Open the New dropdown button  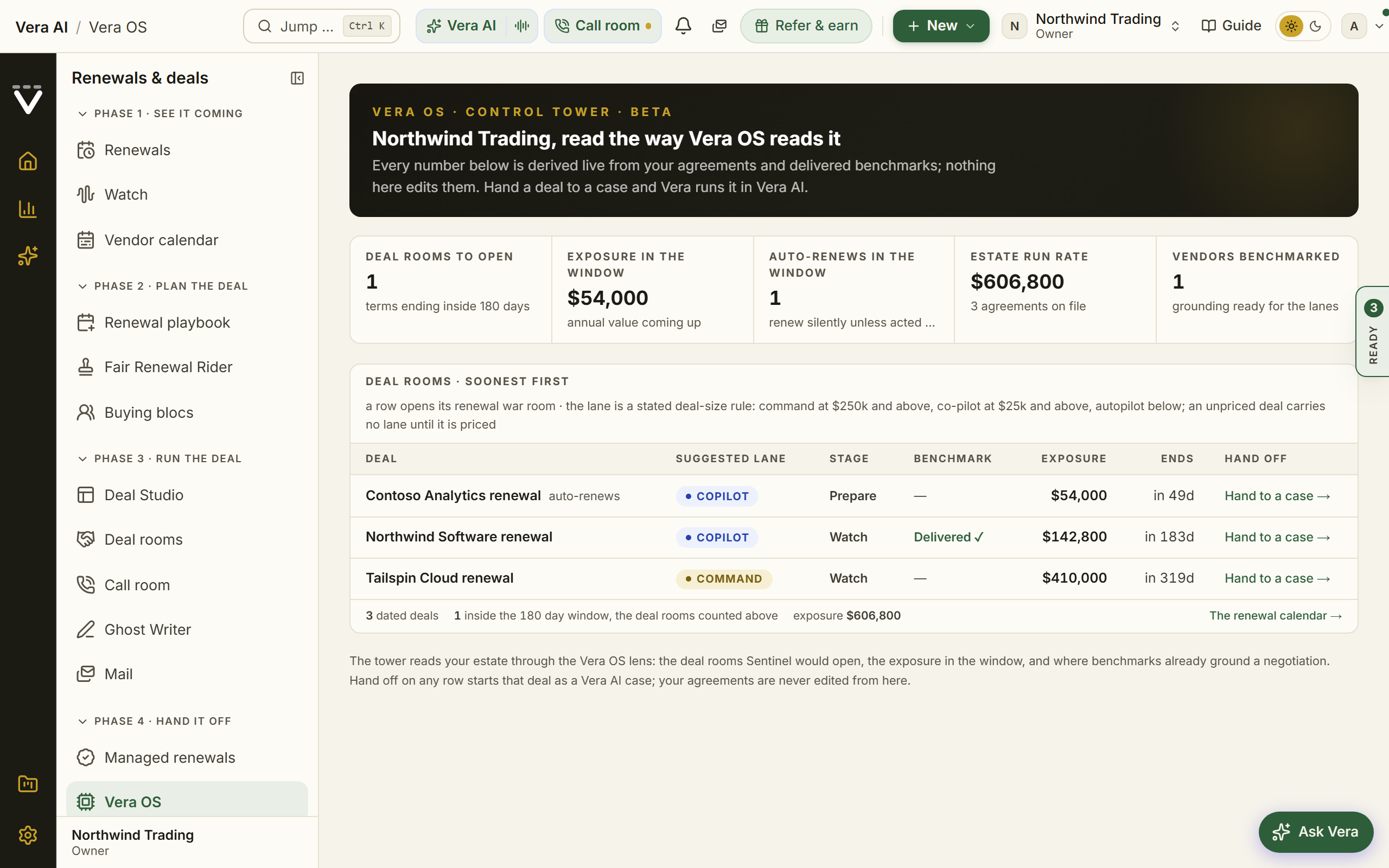pyautogui.click(x=941, y=26)
